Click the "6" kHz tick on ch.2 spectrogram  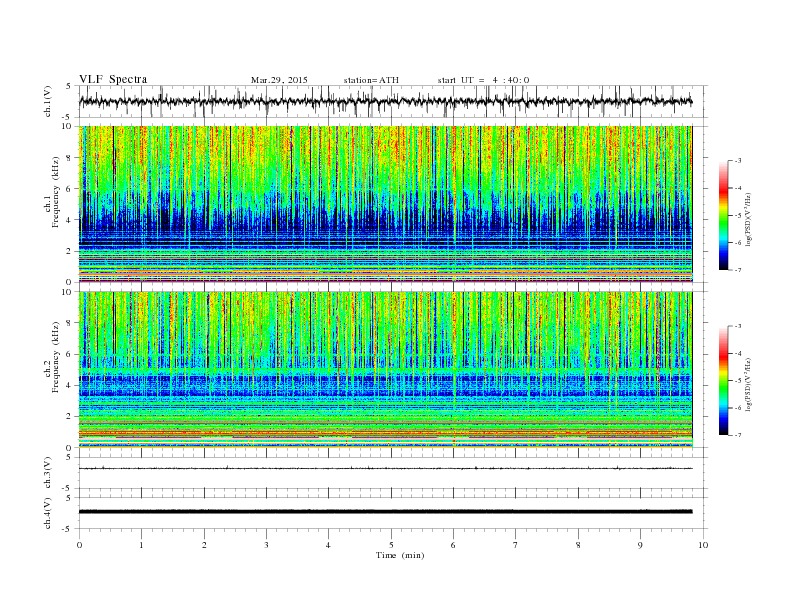pyautogui.click(x=70, y=354)
